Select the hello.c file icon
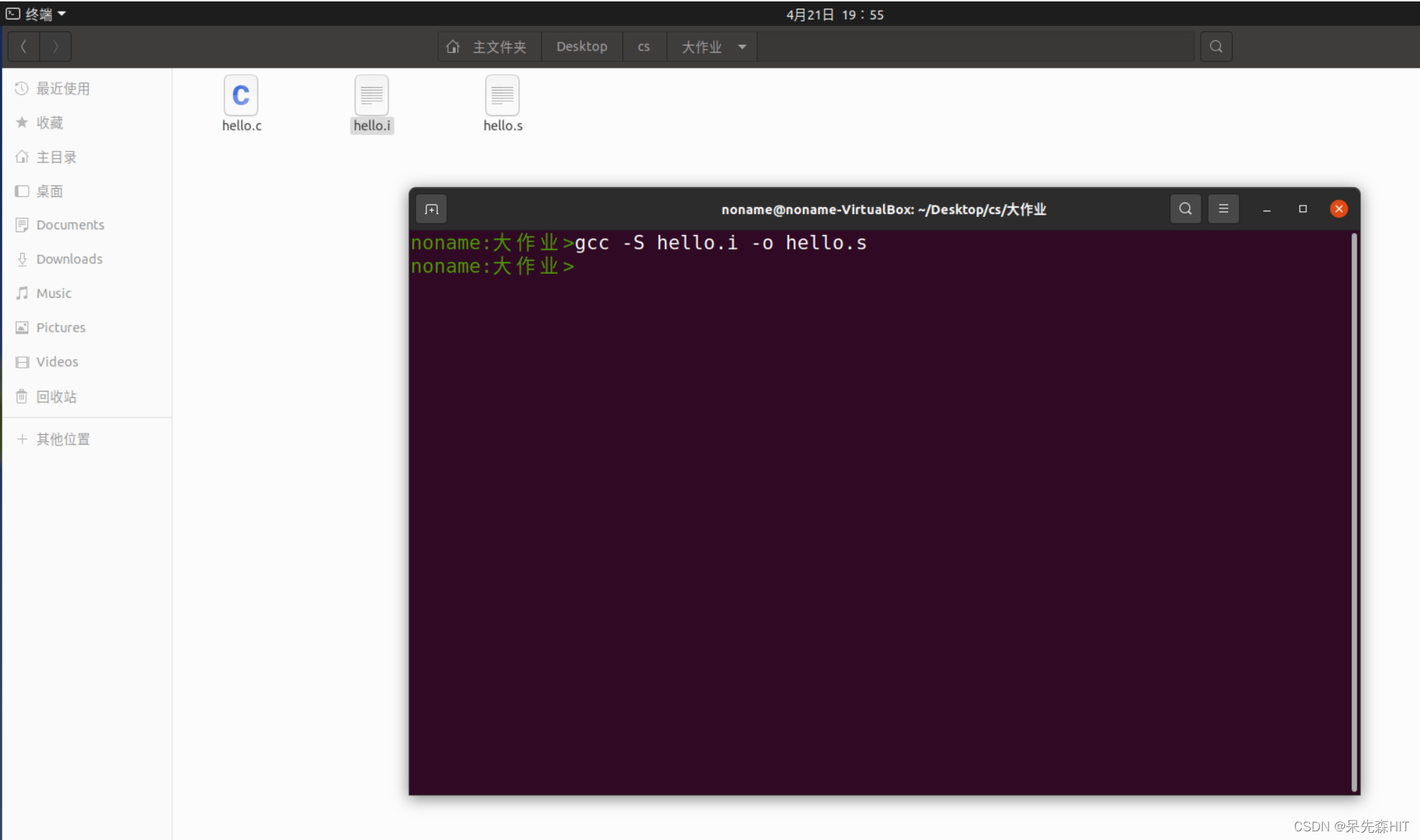The height and width of the screenshot is (840, 1420). coord(241,96)
